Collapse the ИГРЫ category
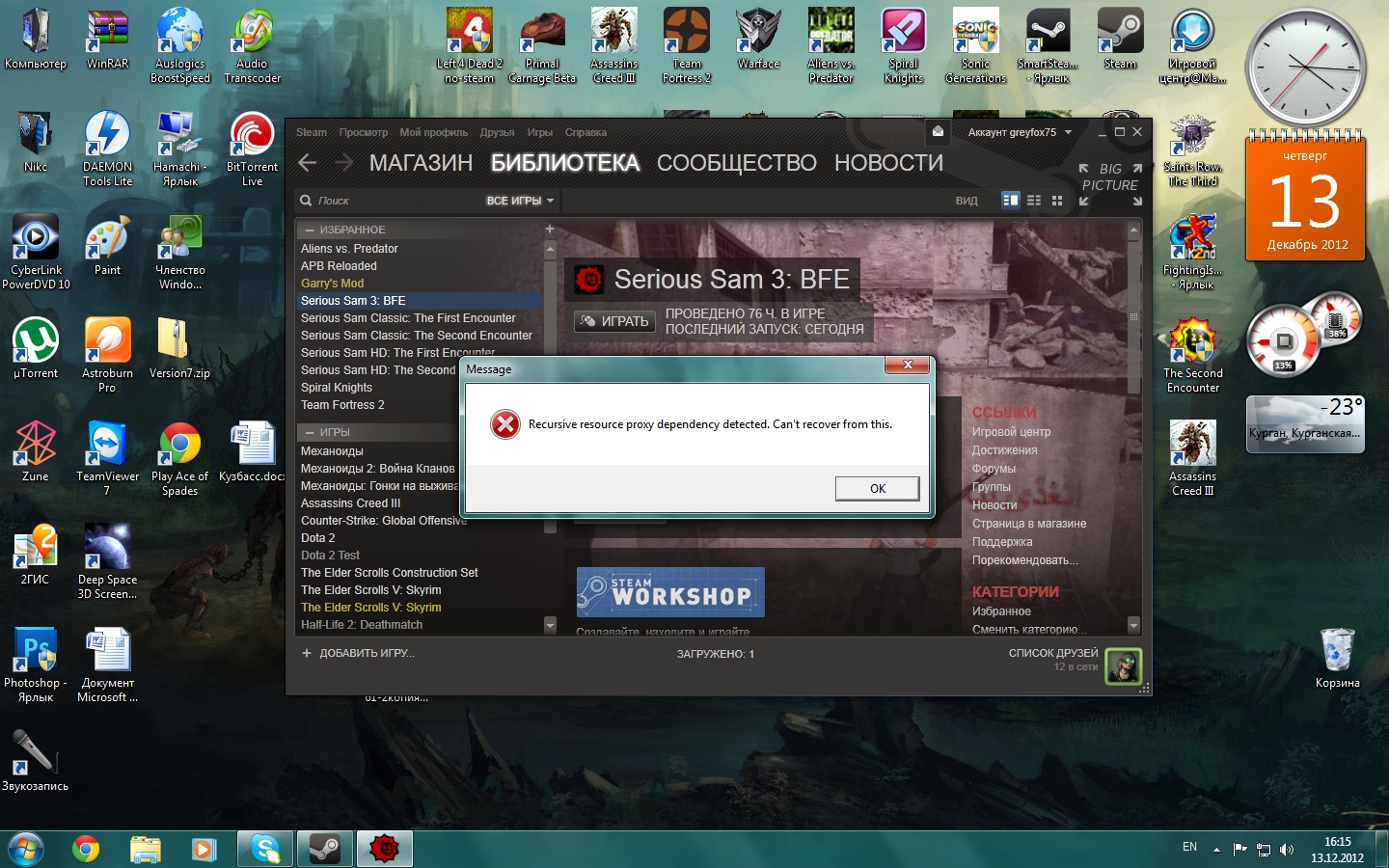This screenshot has width=1389, height=868. (310, 432)
